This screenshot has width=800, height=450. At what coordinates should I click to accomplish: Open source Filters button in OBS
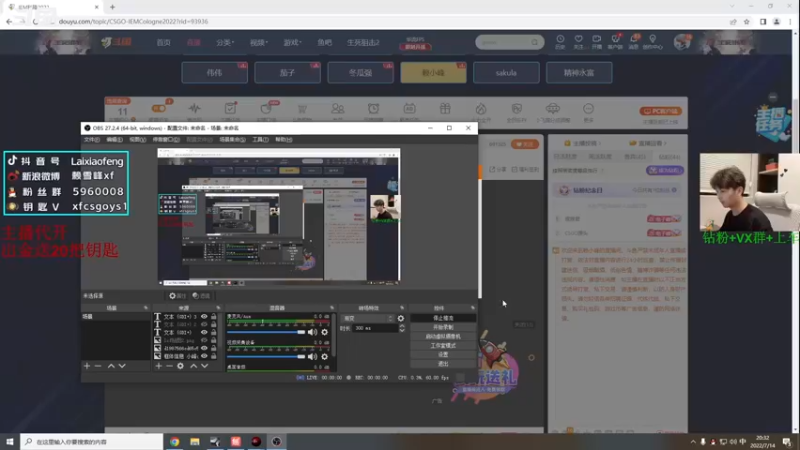201,296
